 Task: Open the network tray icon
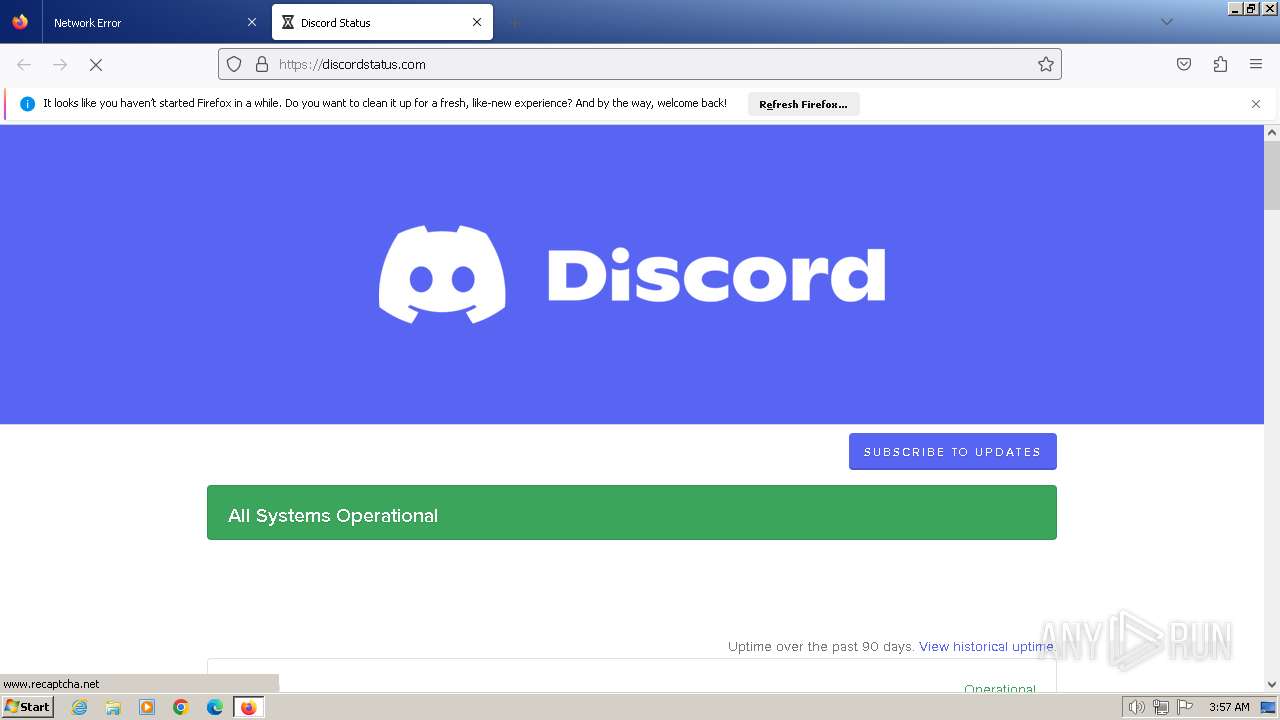(x=1160, y=707)
